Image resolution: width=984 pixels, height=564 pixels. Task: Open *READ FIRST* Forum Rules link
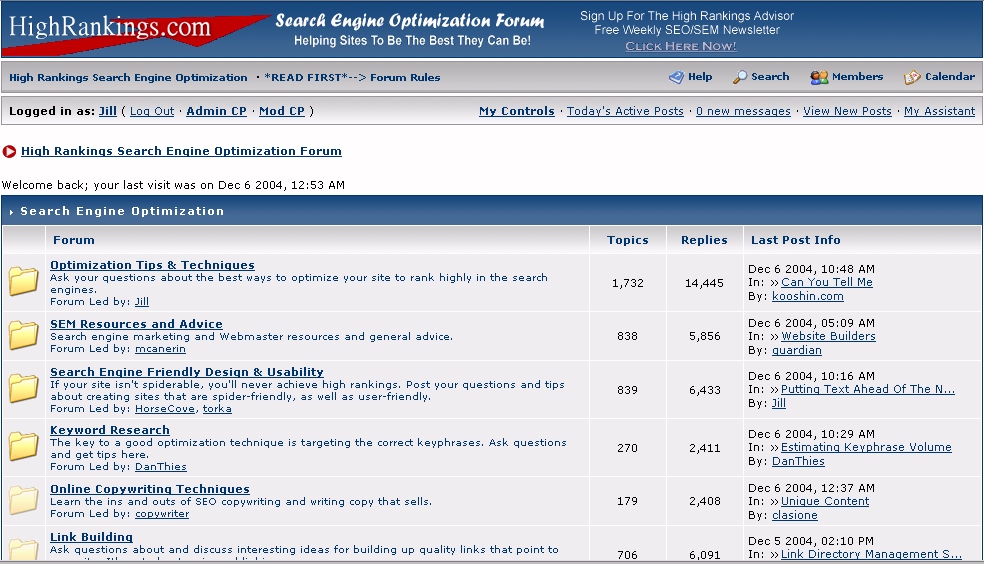point(352,78)
